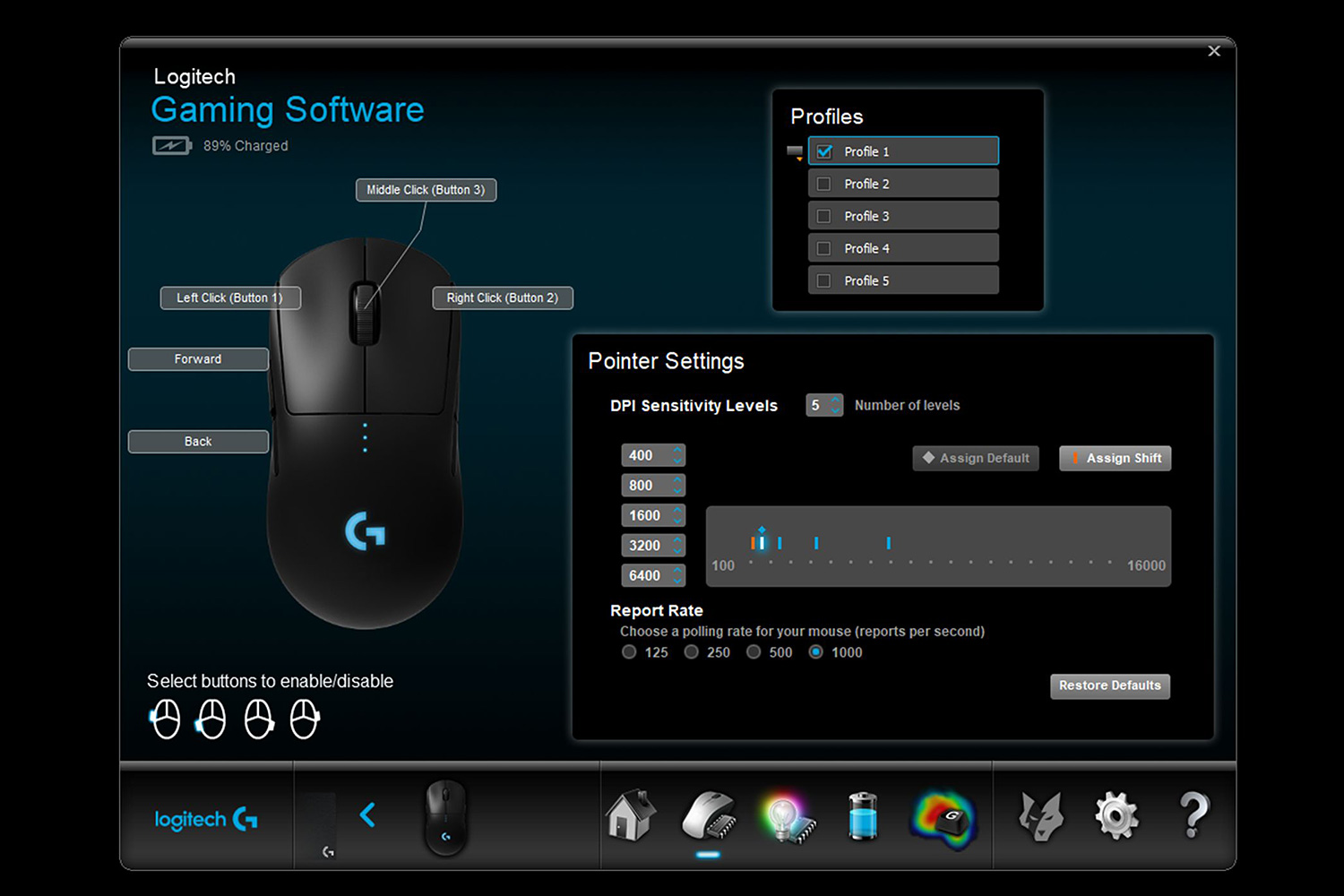This screenshot has height=896, width=1344.
Task: Open the battery settings icon in the bottom bar
Action: point(863,815)
